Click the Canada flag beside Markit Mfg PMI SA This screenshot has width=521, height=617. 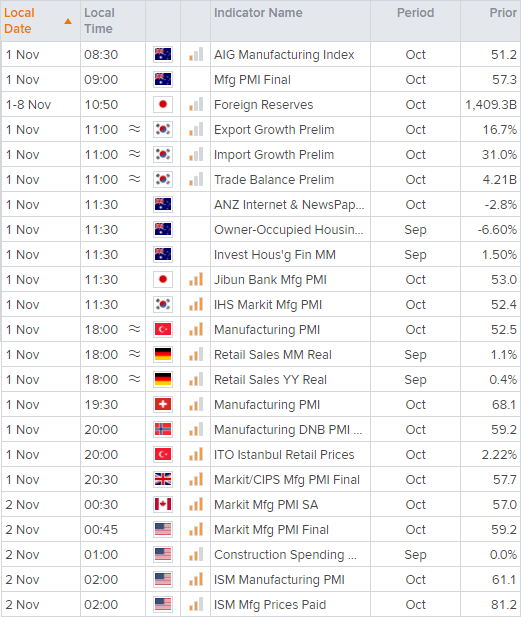pyautogui.click(x=163, y=504)
